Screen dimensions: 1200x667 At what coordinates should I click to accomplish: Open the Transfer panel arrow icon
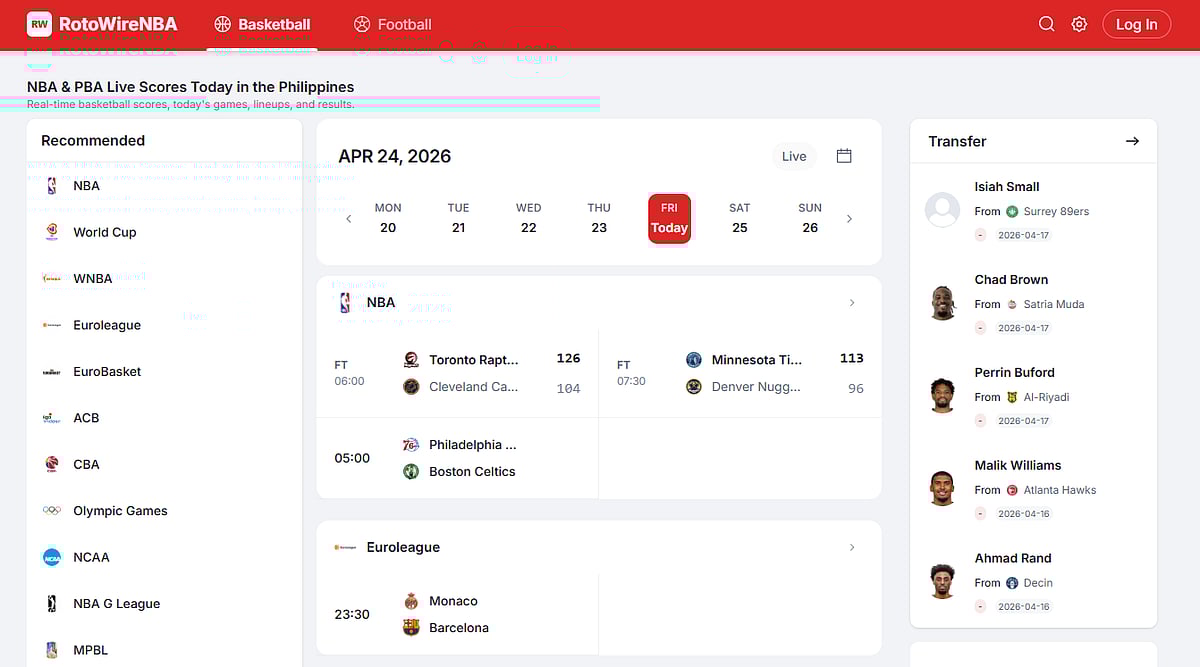tap(1132, 141)
